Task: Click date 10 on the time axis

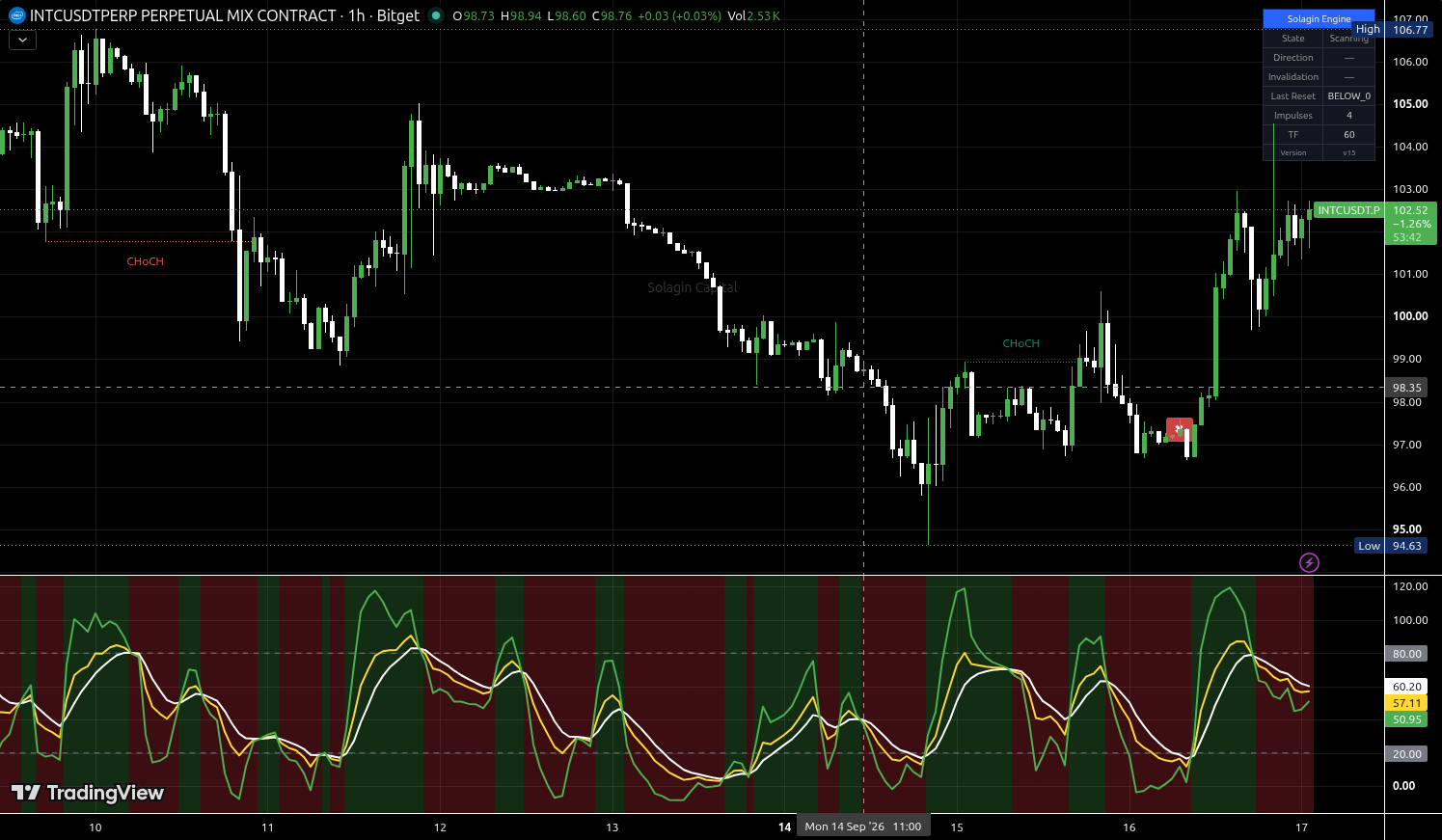Action: [95, 827]
